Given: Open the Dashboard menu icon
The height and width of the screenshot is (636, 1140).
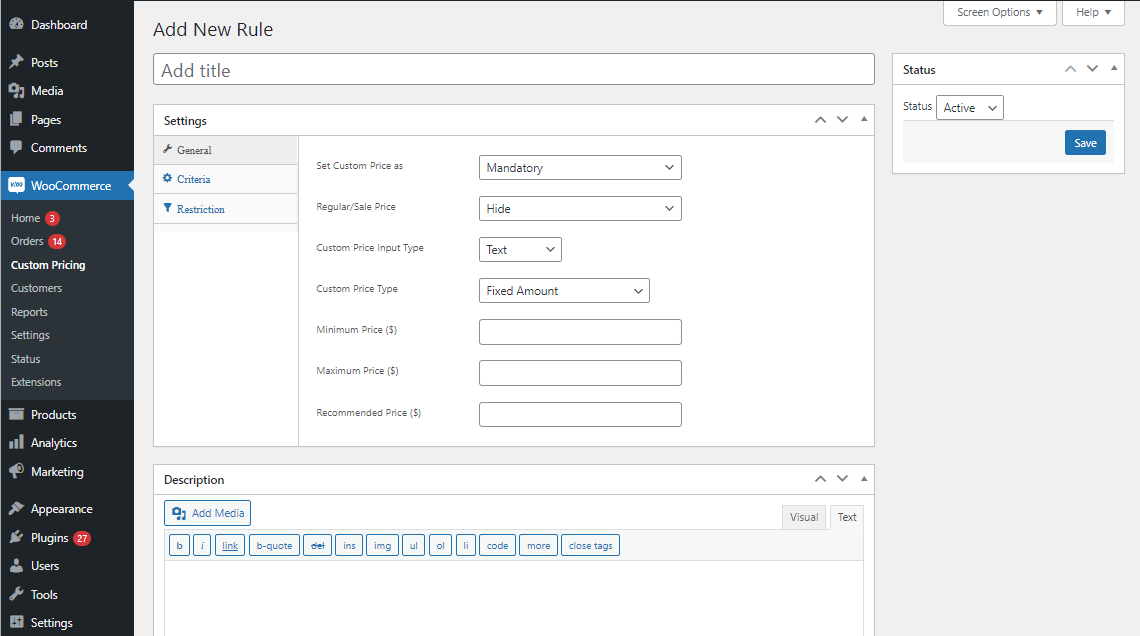Looking at the screenshot, I should [16, 24].
